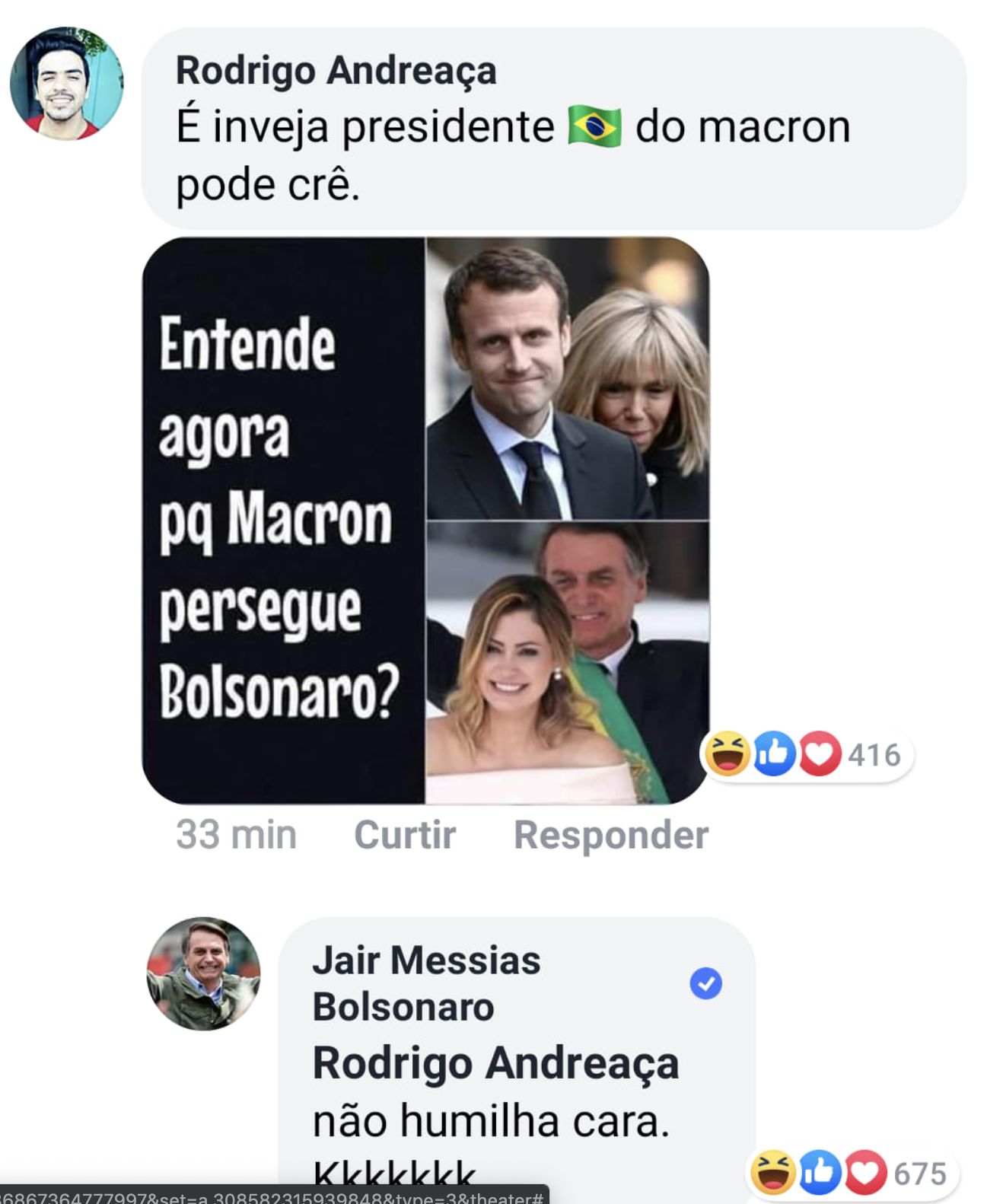Click the laughing reaction beside 675
Viewport: 987px width, 1204px height.
click(x=772, y=1172)
